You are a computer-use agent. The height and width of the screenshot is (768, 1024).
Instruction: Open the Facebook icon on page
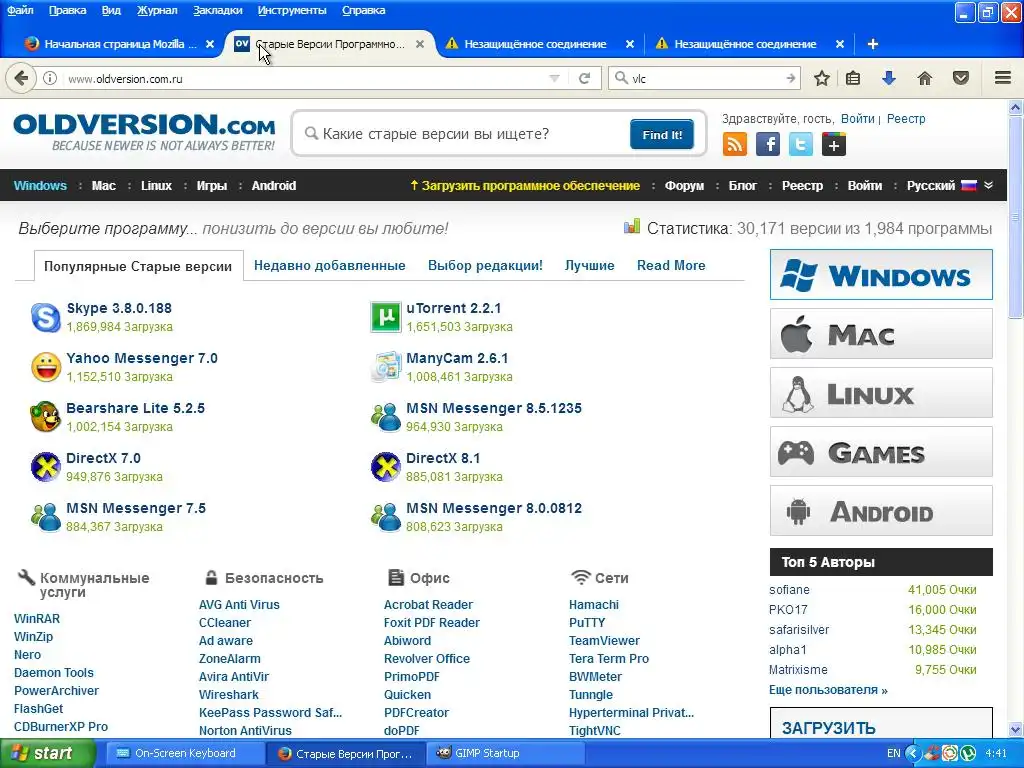point(768,144)
